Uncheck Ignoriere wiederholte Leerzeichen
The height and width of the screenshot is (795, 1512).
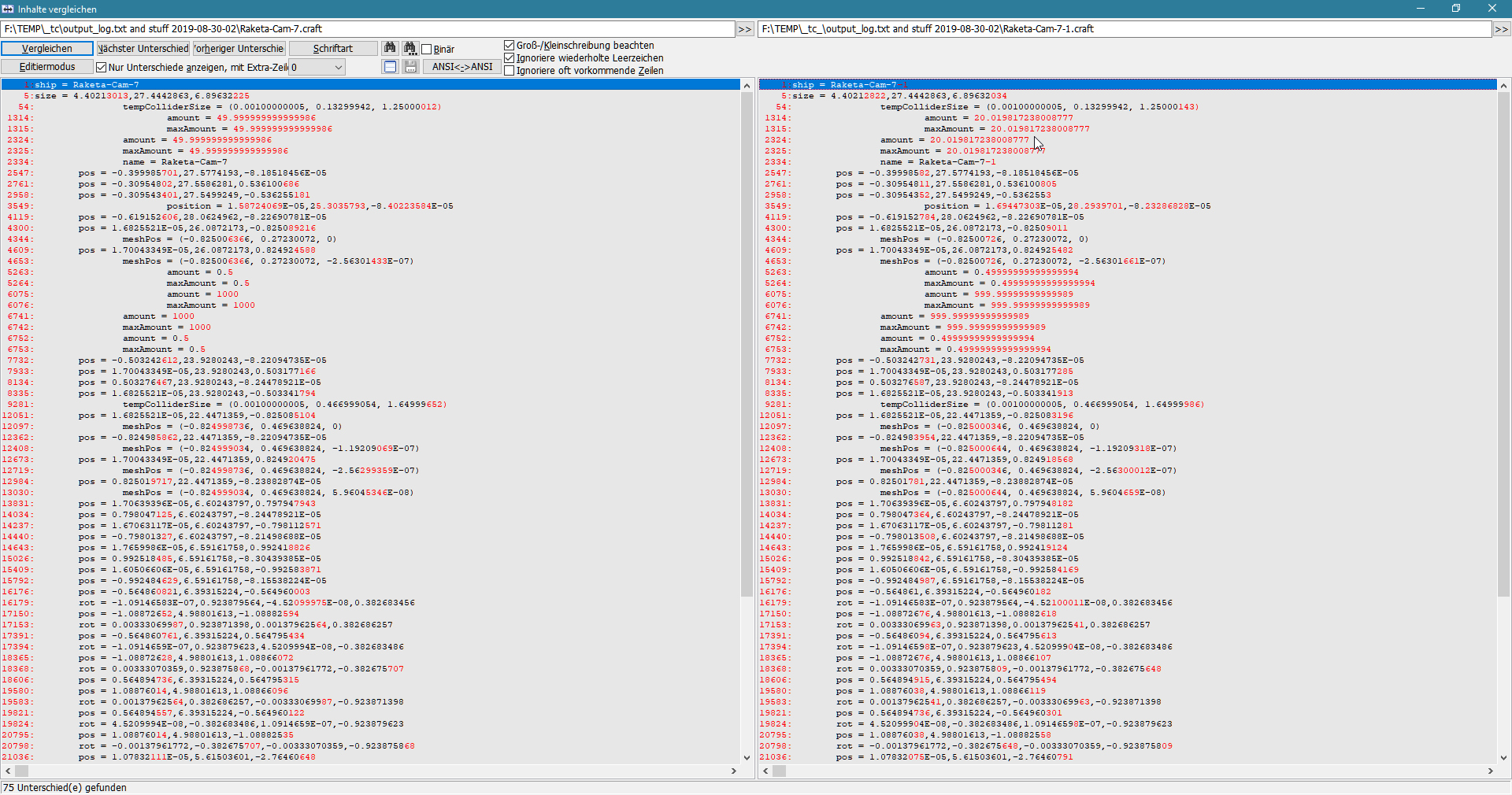click(x=510, y=57)
